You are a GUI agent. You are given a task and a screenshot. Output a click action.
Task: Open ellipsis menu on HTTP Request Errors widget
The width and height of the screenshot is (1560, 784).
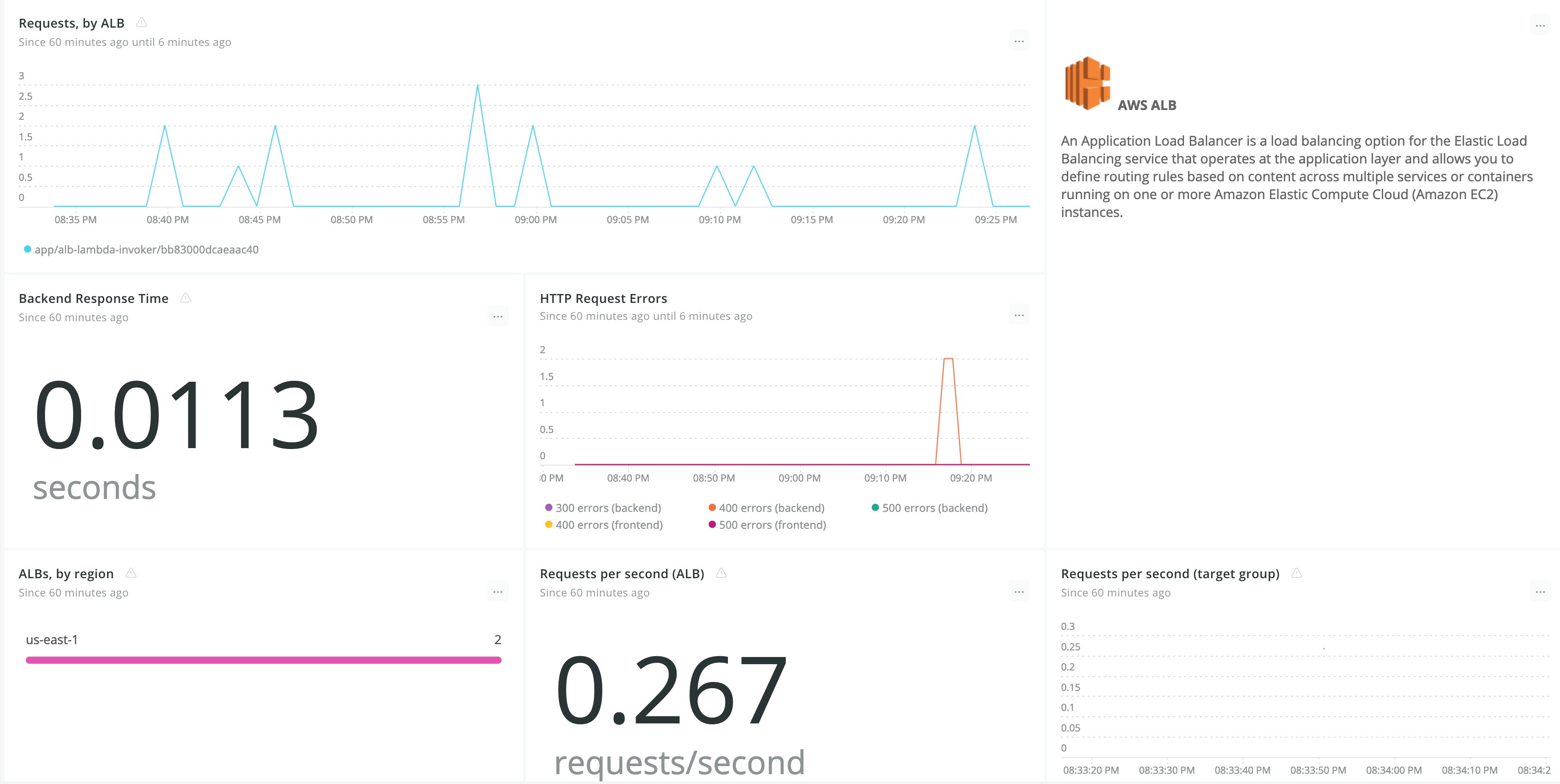coord(1019,315)
